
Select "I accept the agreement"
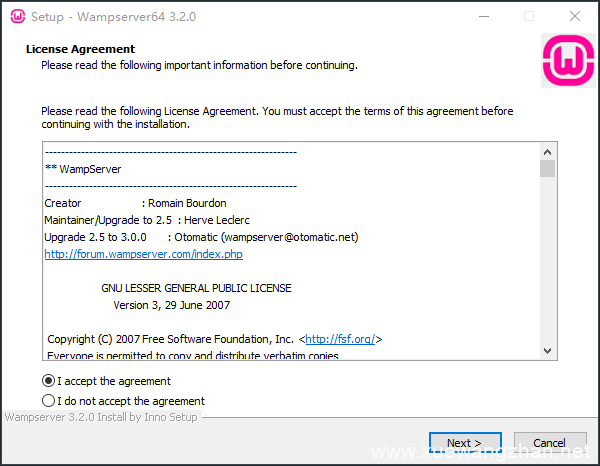[49, 381]
